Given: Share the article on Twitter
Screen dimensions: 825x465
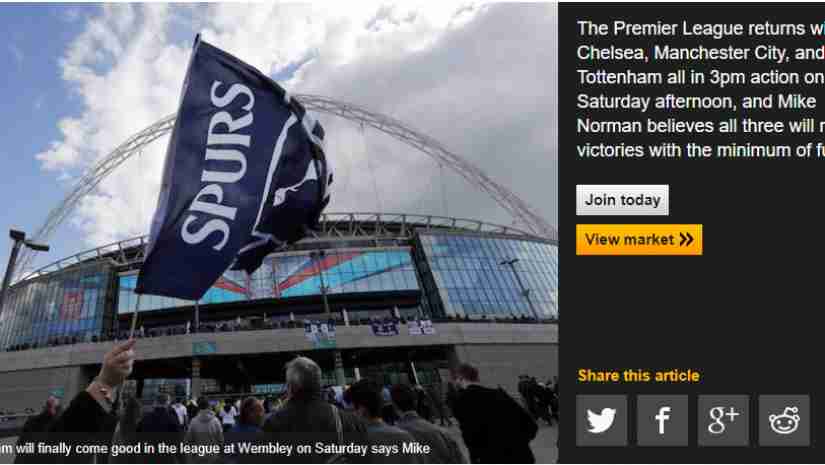Looking at the screenshot, I should tap(601, 420).
